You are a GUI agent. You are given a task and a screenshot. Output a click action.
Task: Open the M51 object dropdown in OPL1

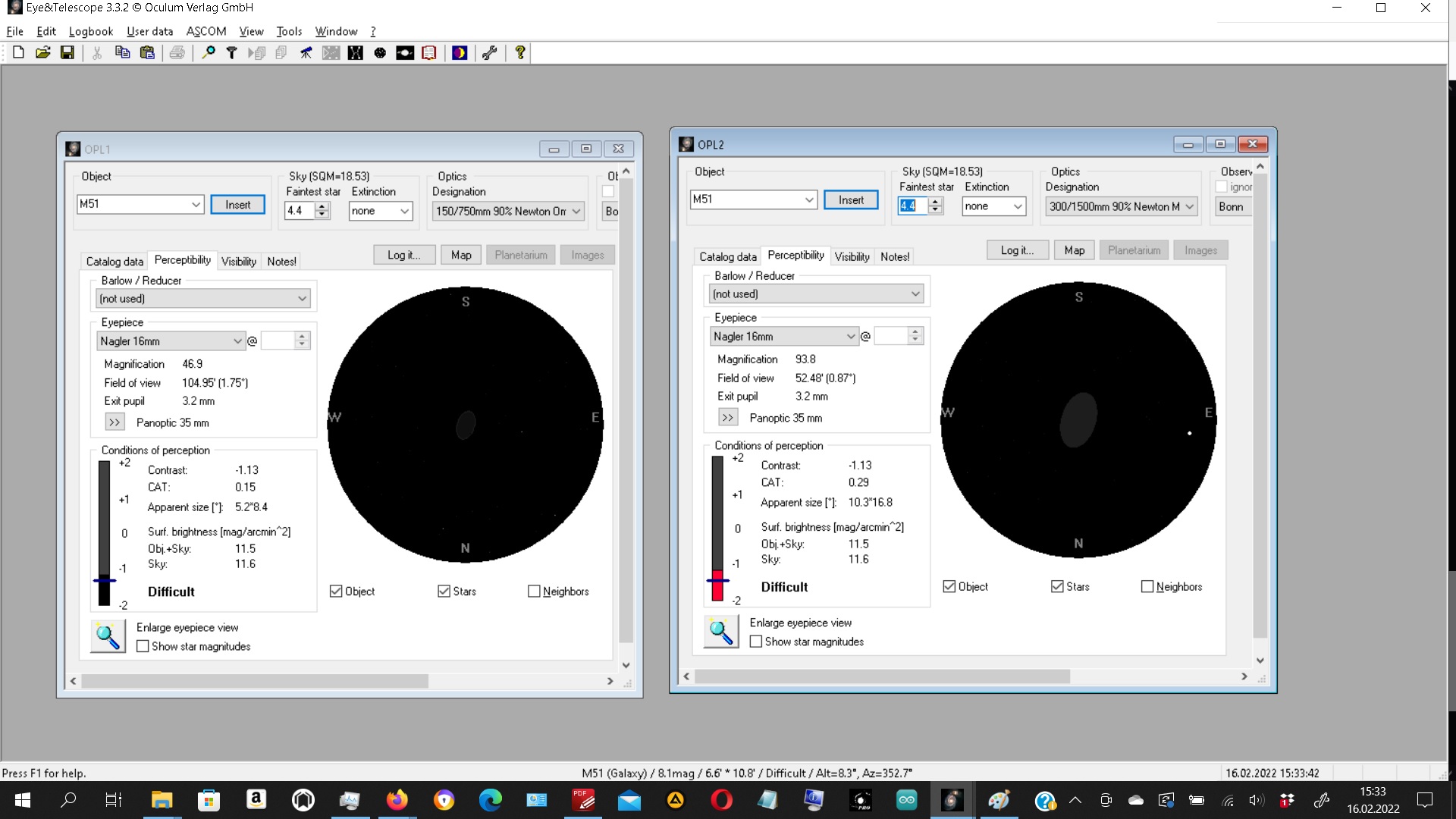pos(196,204)
